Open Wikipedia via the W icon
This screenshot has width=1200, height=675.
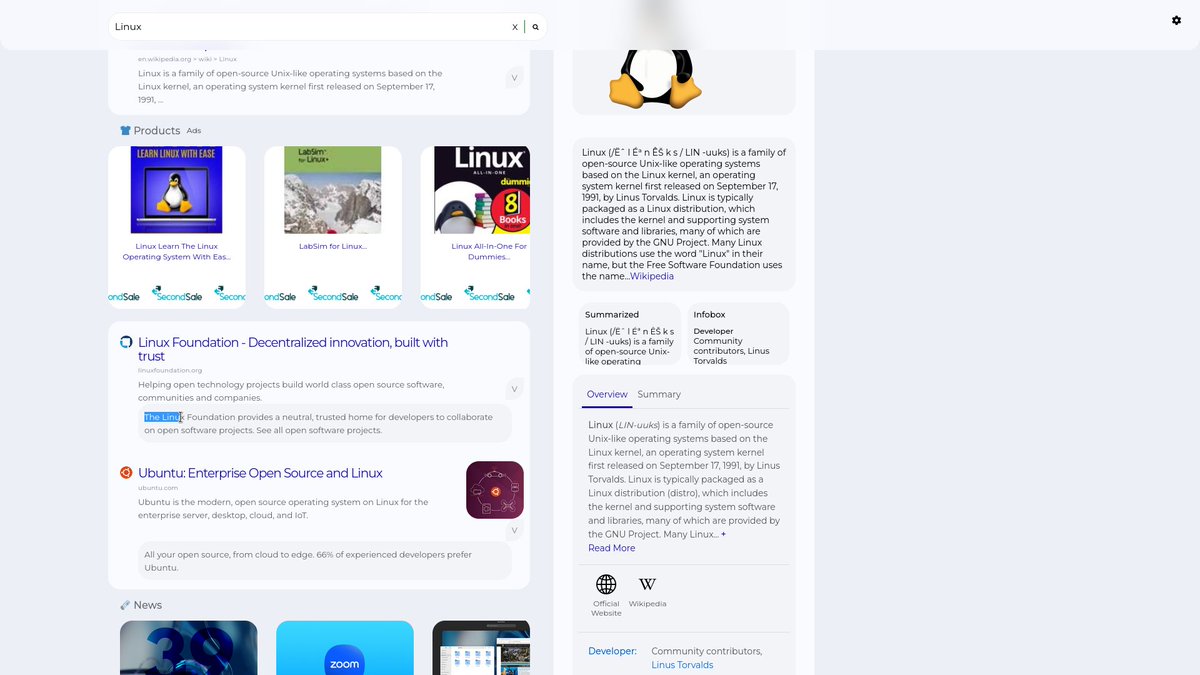(647, 583)
